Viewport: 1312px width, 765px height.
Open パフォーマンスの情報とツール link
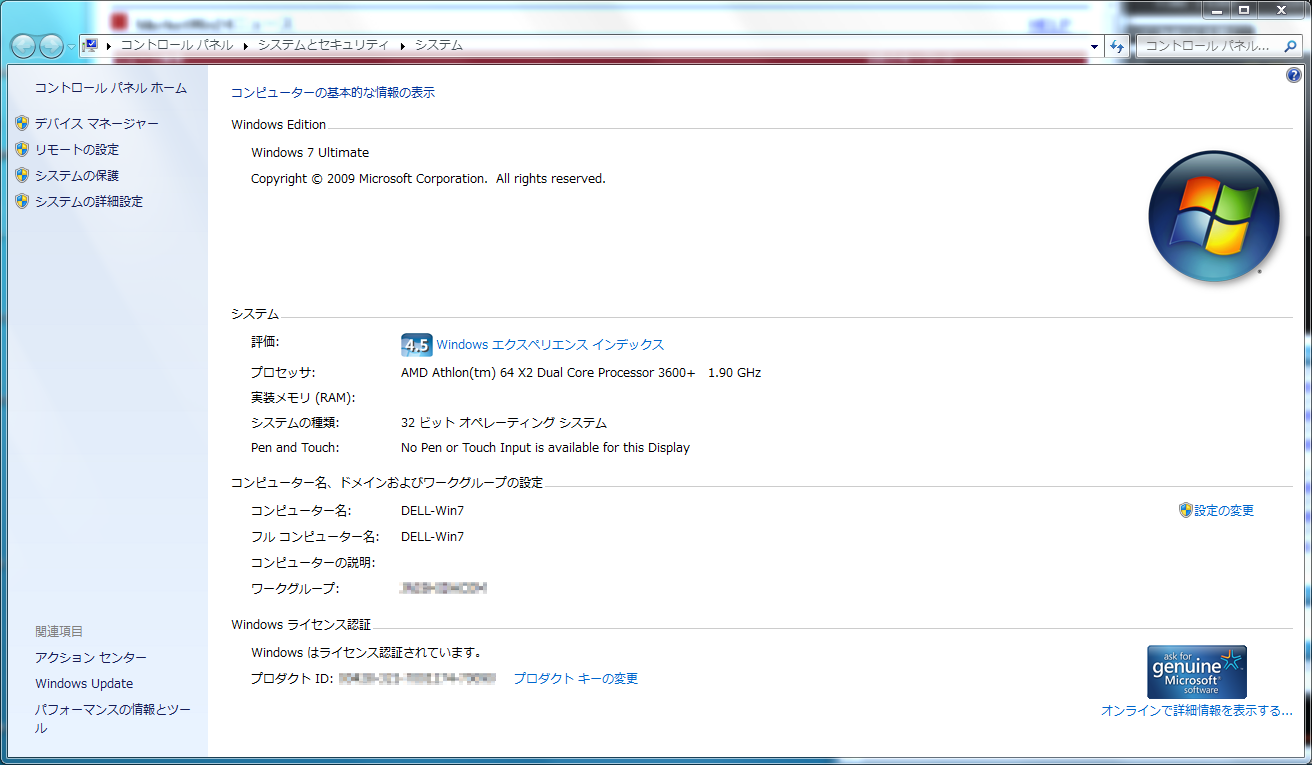pos(112,718)
